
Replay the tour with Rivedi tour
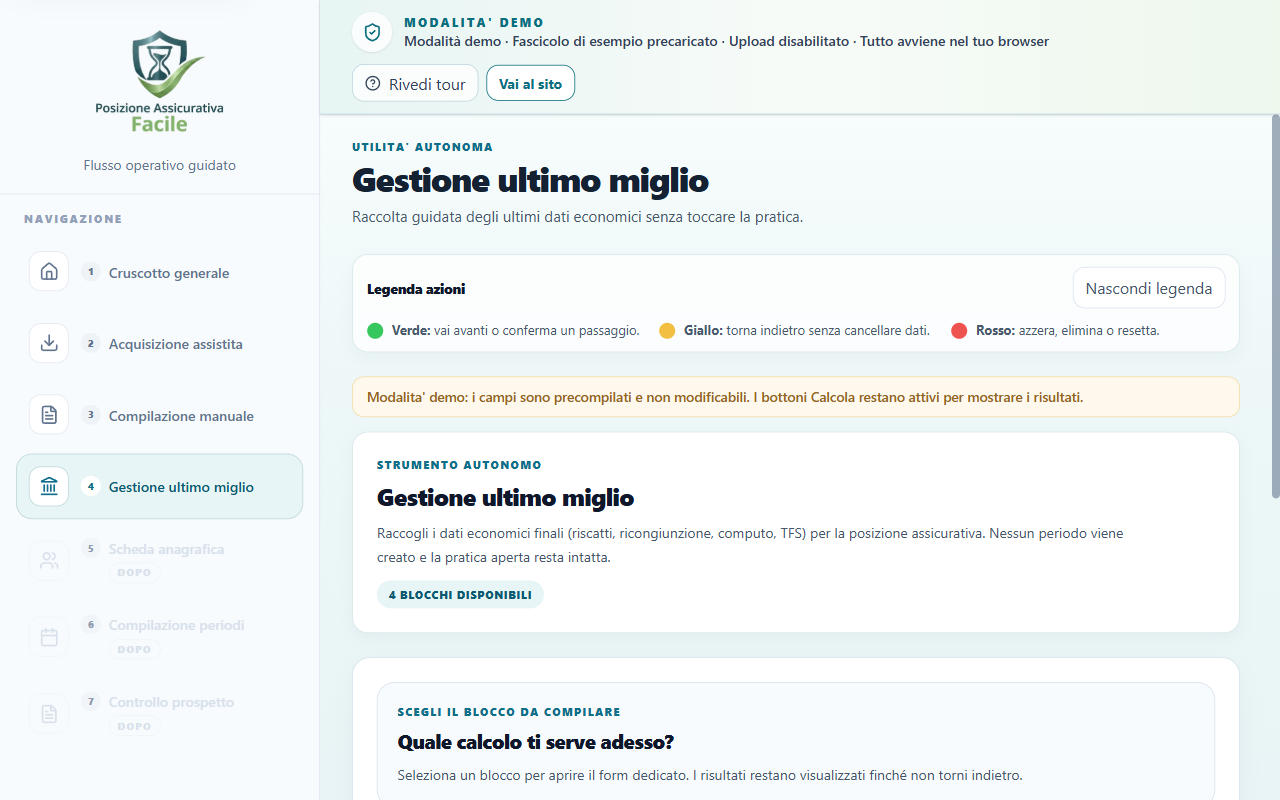(415, 84)
